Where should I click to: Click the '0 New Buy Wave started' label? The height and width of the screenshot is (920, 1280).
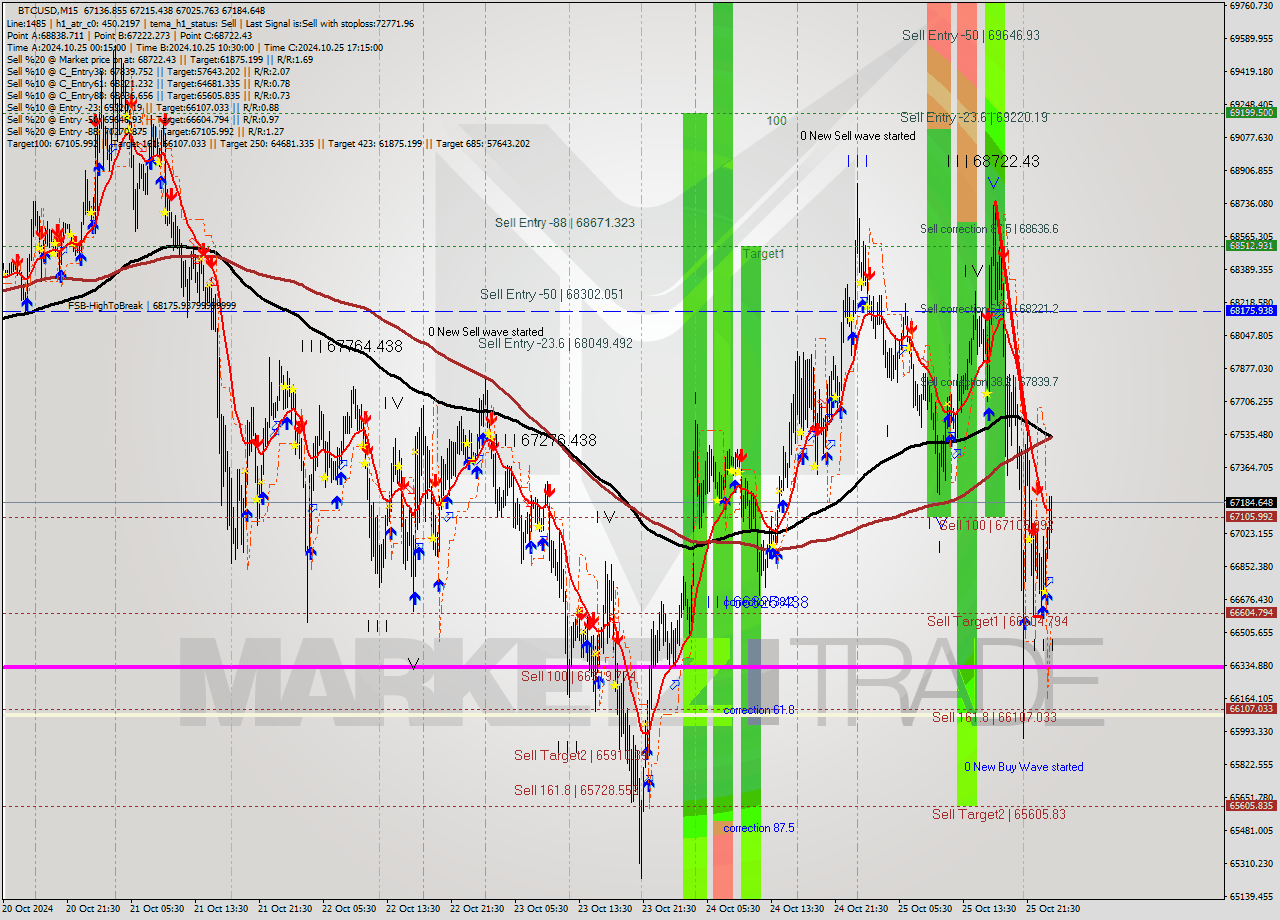1023,767
